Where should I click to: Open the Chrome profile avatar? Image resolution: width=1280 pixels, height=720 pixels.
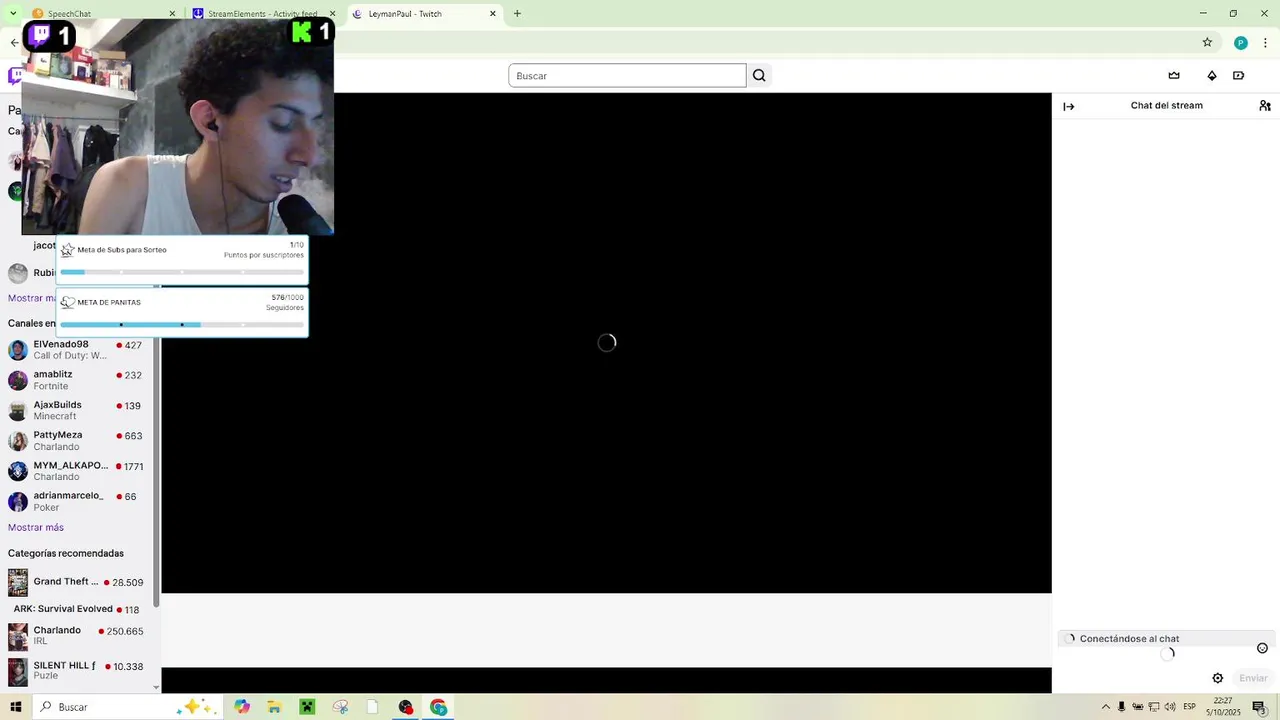pyautogui.click(x=1241, y=43)
